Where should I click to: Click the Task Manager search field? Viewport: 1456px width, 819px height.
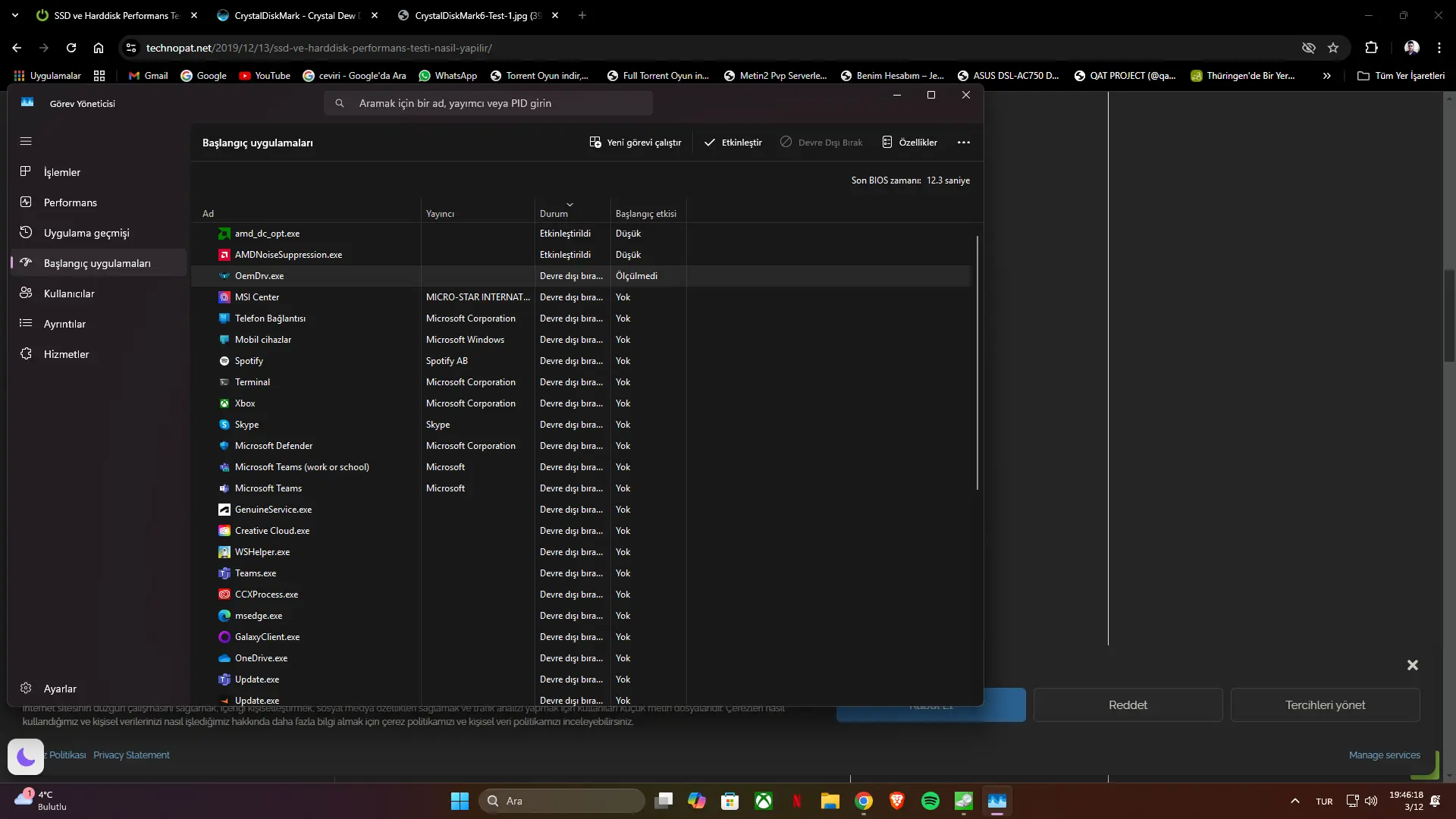488,103
